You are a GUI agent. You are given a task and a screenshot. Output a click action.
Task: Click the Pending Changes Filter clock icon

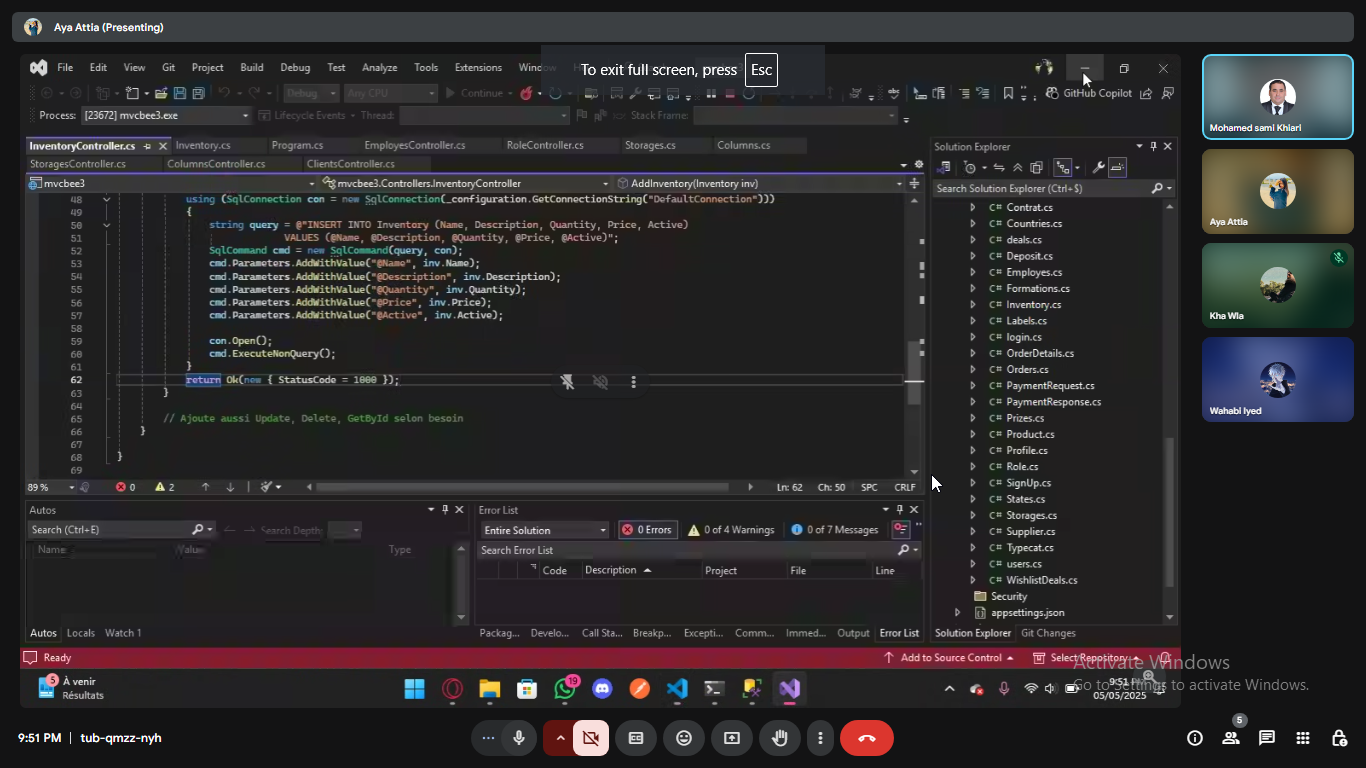point(969,168)
